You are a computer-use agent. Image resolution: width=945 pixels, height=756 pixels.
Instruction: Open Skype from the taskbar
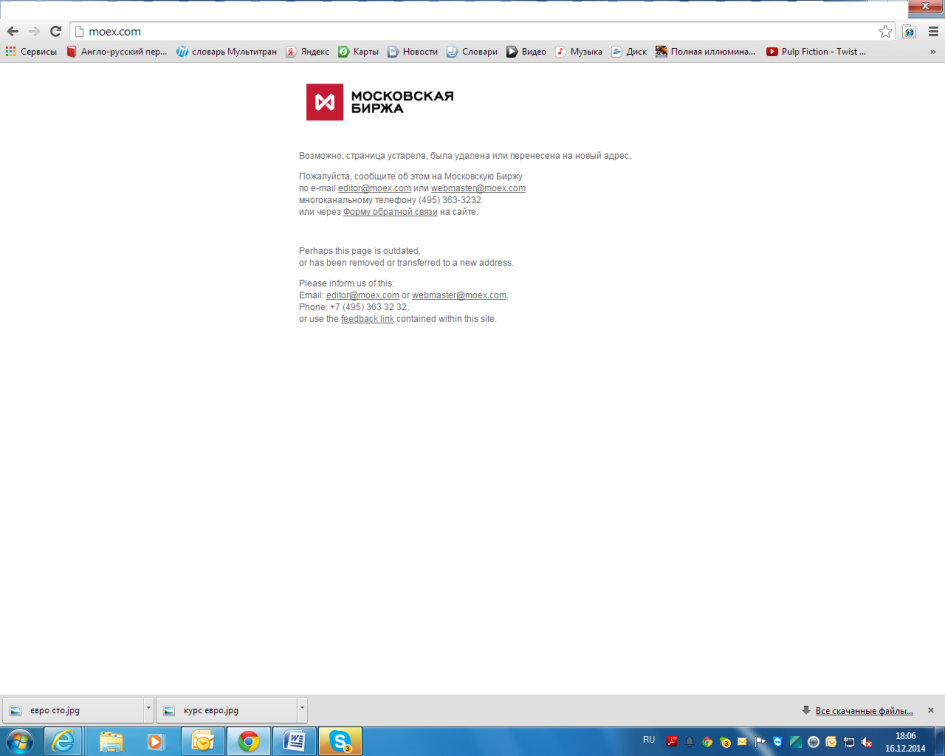(341, 742)
